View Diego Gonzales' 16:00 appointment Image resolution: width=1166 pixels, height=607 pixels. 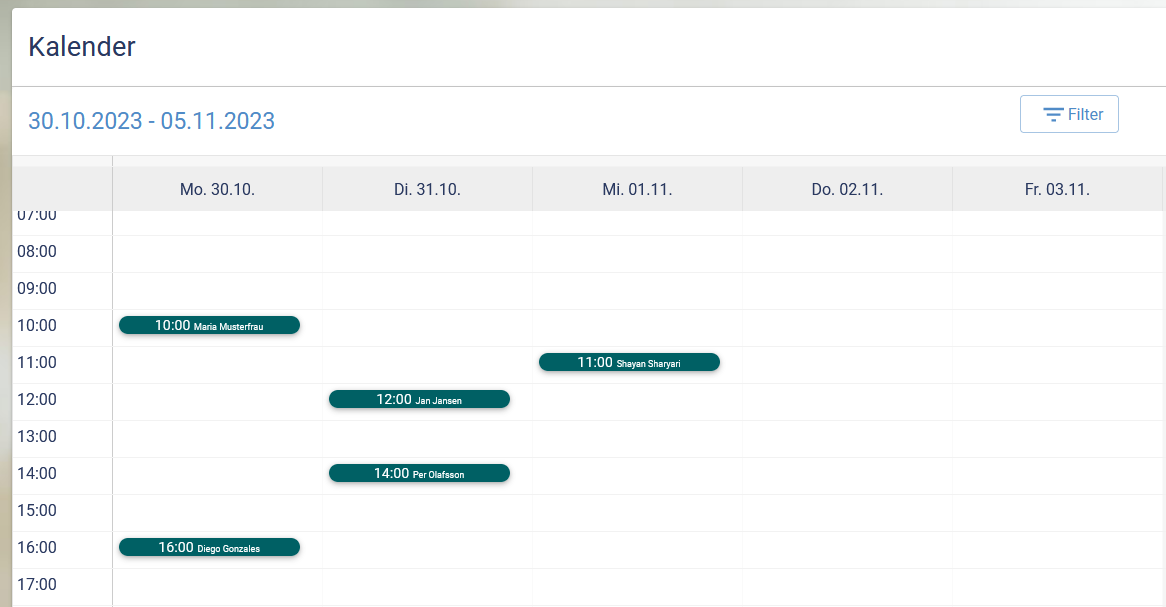(x=209, y=547)
